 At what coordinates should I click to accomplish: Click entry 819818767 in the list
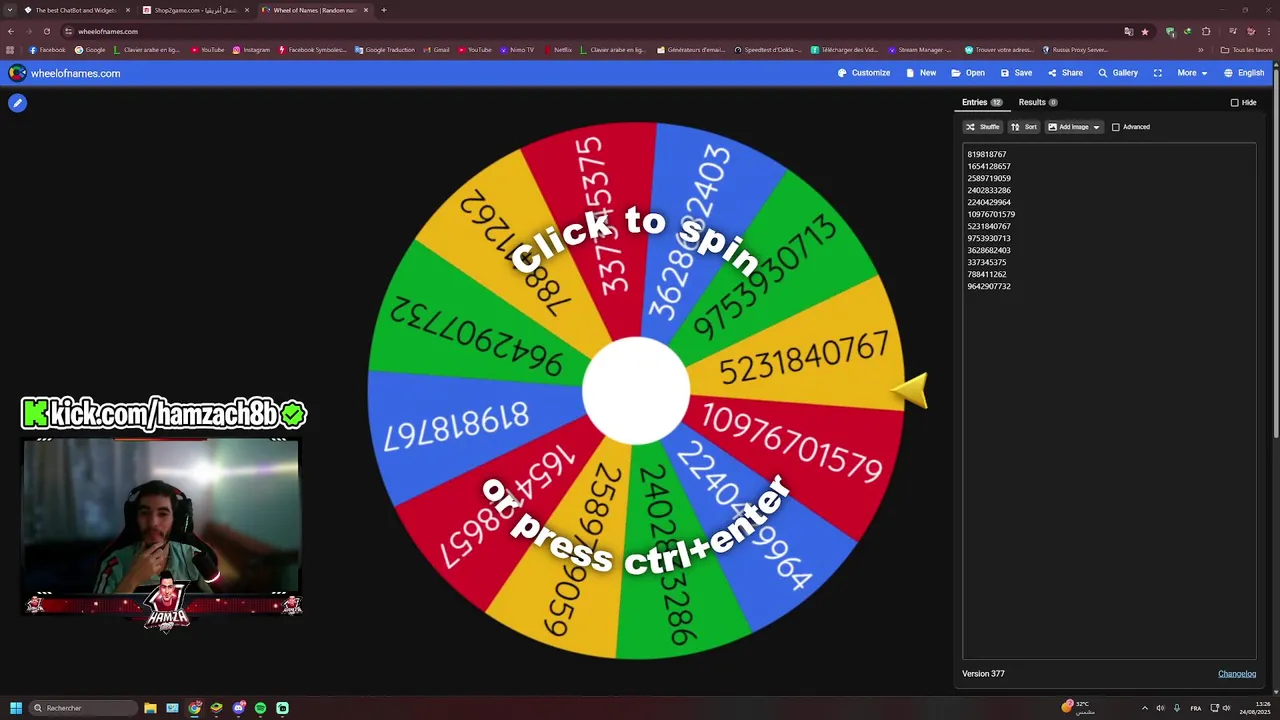pyautogui.click(x=987, y=155)
